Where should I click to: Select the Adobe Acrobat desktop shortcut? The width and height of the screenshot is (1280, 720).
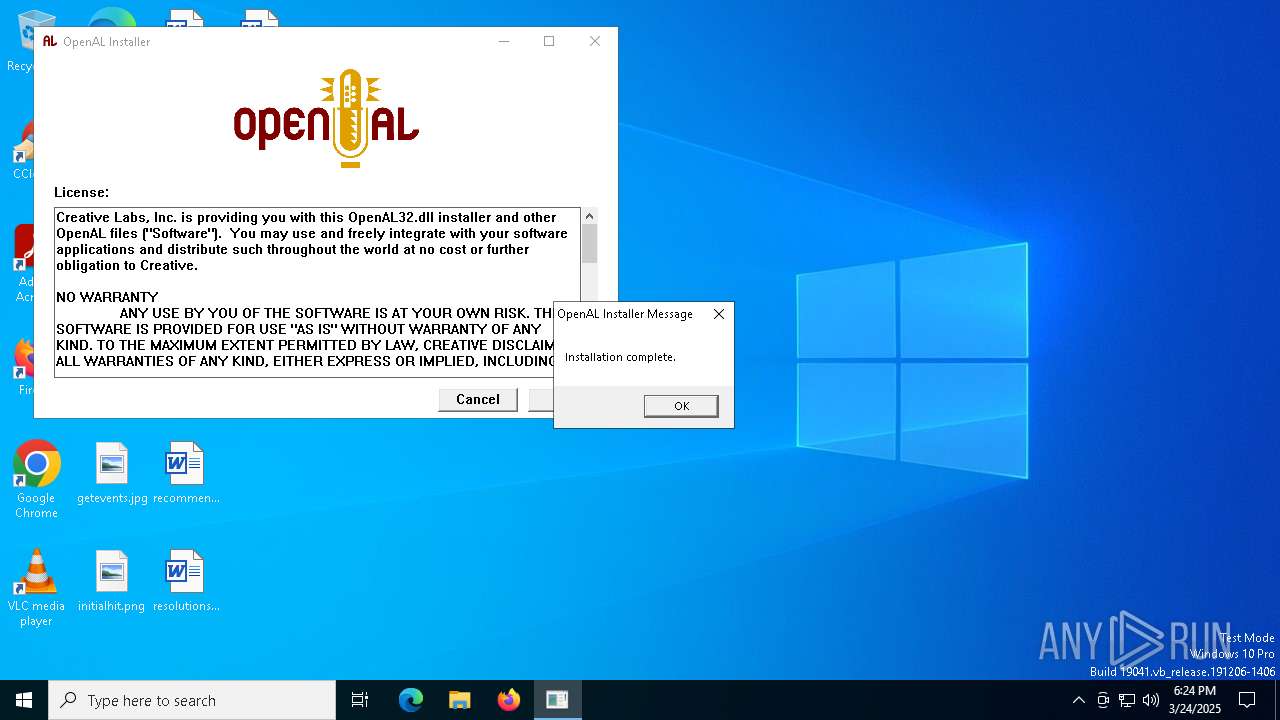[22, 262]
